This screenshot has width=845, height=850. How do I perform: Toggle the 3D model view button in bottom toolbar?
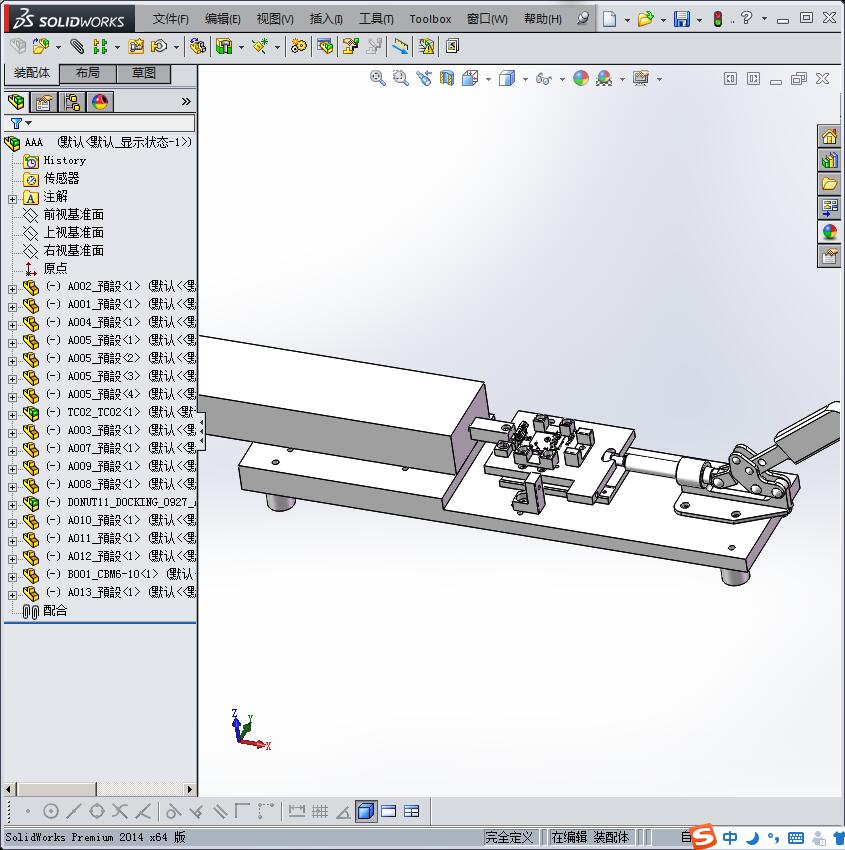366,811
